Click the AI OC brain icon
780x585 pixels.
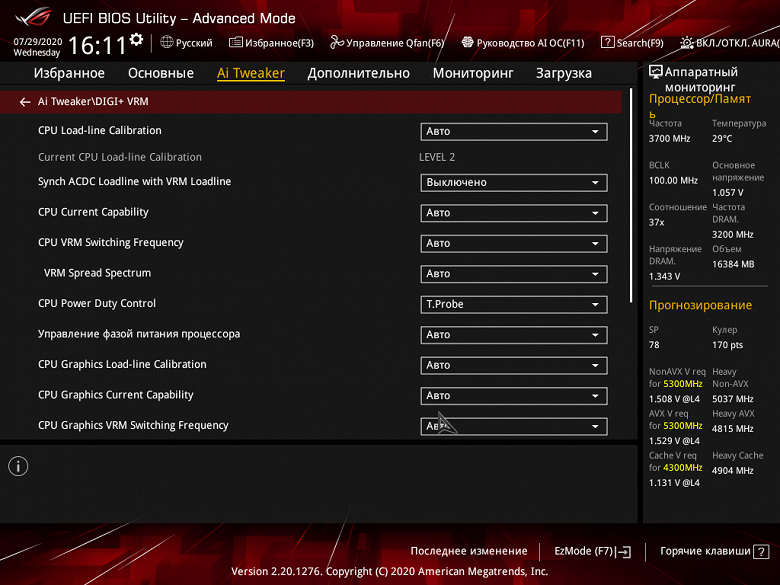point(467,42)
